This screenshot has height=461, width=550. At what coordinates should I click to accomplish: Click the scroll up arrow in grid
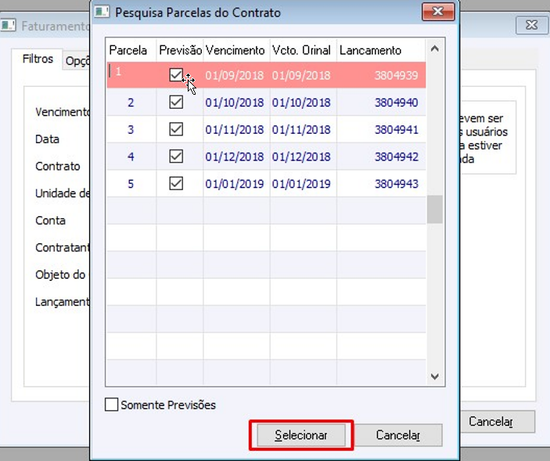pos(435,49)
